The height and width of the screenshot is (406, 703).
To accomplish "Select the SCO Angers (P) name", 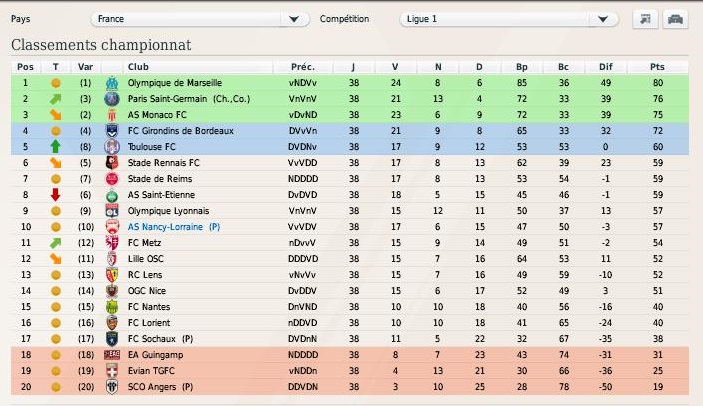I will point(161,387).
